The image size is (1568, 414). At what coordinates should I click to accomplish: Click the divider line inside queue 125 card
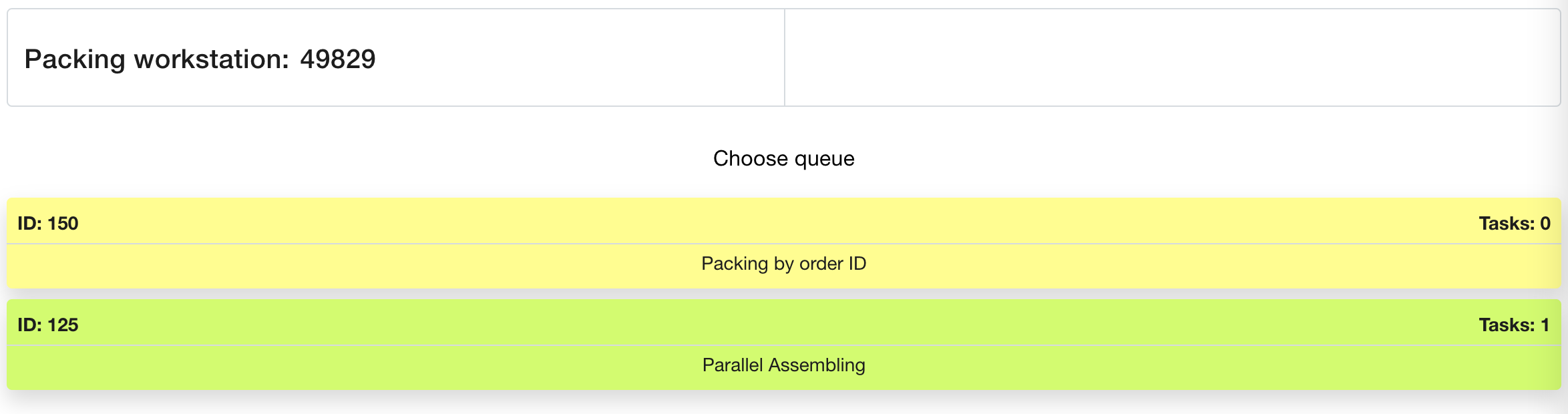point(784,345)
